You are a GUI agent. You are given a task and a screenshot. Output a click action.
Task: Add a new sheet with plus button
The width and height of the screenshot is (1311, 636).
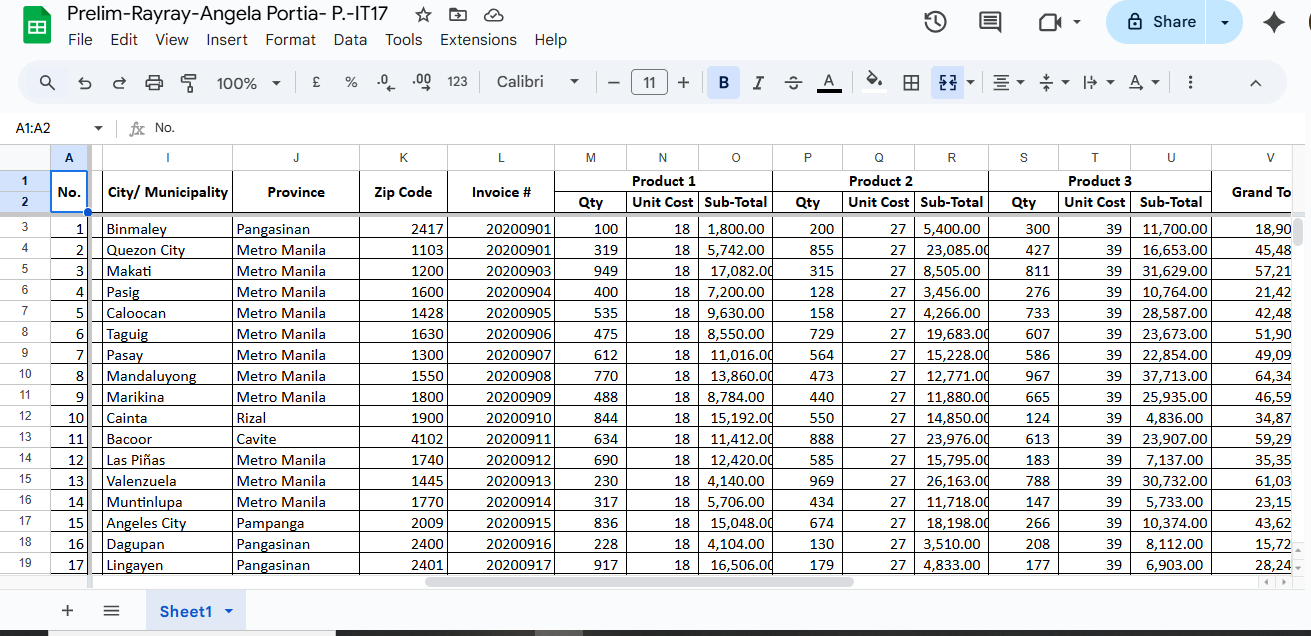(68, 611)
